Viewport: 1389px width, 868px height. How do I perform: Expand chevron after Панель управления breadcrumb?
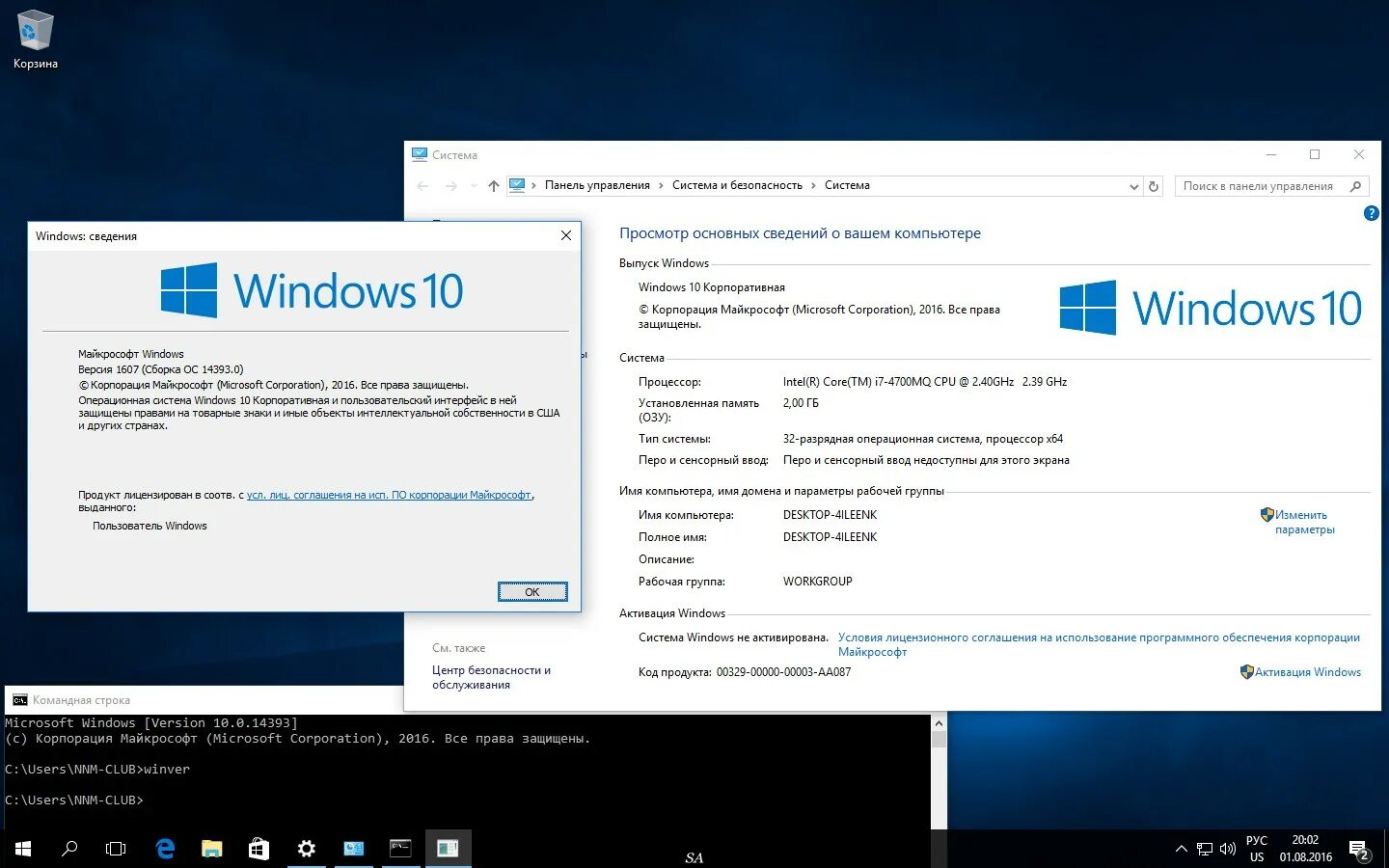pos(661,185)
